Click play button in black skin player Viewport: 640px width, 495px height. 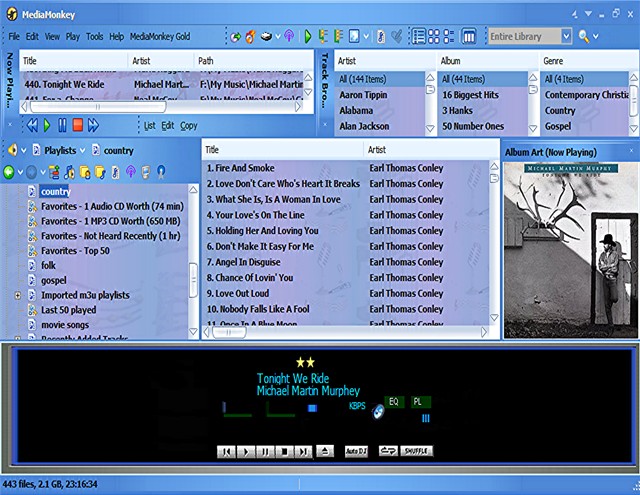pos(246,451)
